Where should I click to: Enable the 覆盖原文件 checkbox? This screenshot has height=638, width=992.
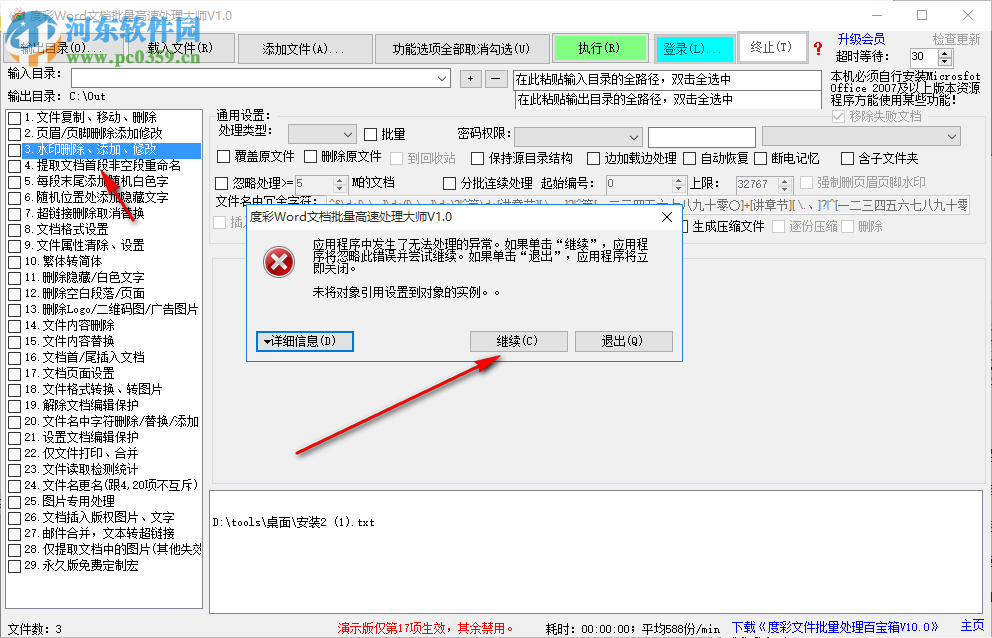tap(225, 157)
